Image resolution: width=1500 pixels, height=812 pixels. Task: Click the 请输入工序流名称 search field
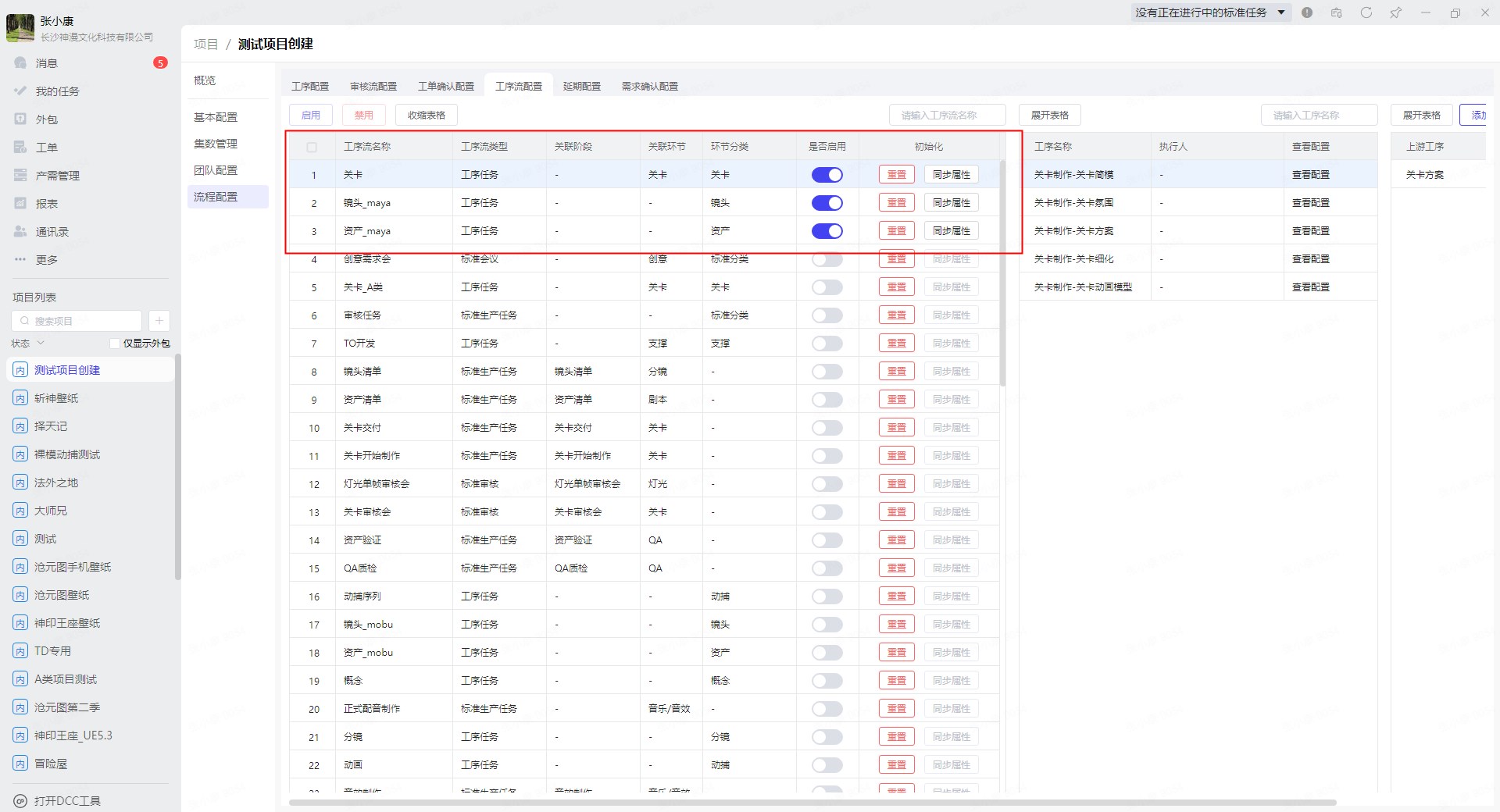(x=947, y=116)
